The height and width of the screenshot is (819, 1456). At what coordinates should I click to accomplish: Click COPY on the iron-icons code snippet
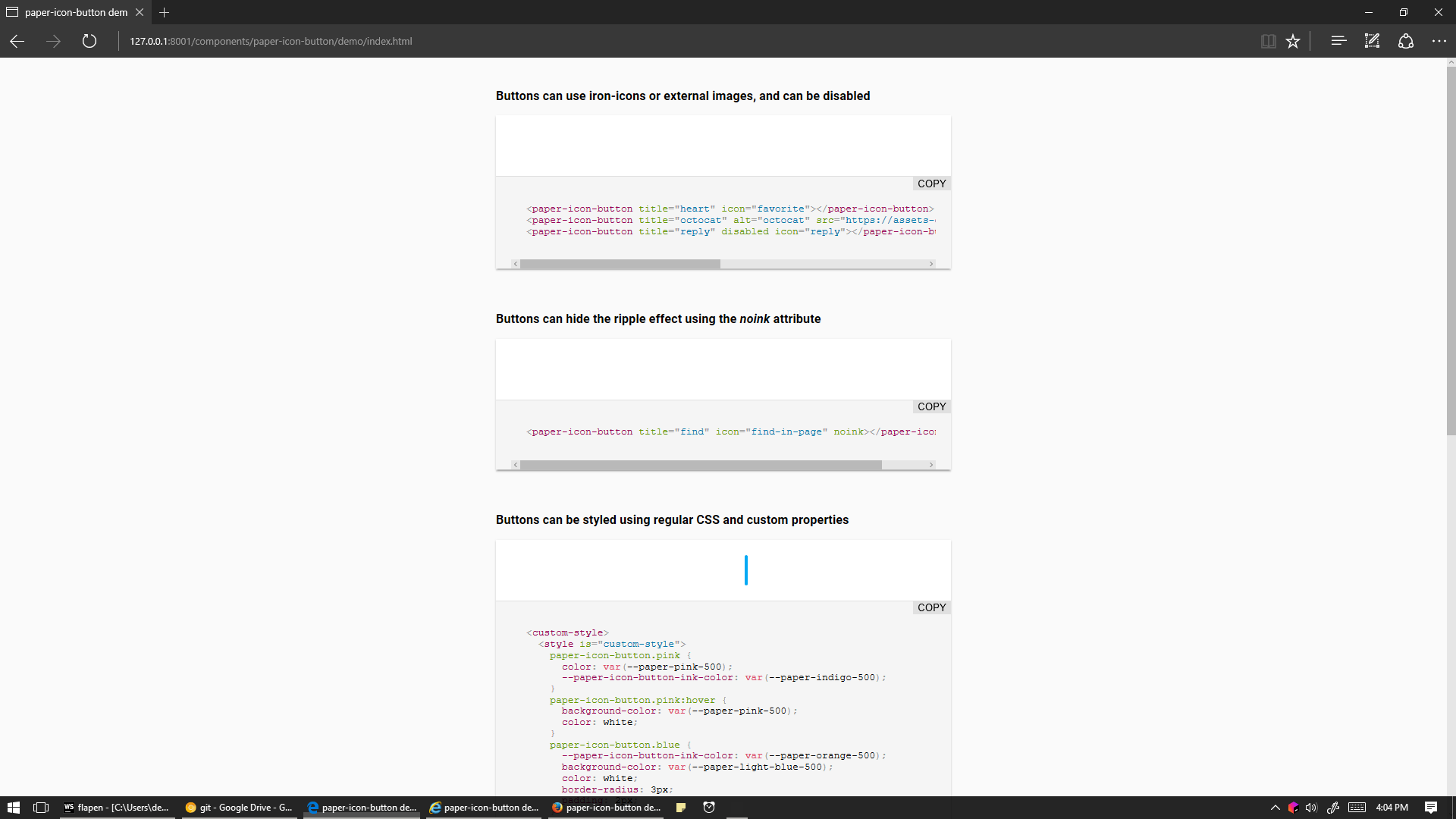pos(930,184)
